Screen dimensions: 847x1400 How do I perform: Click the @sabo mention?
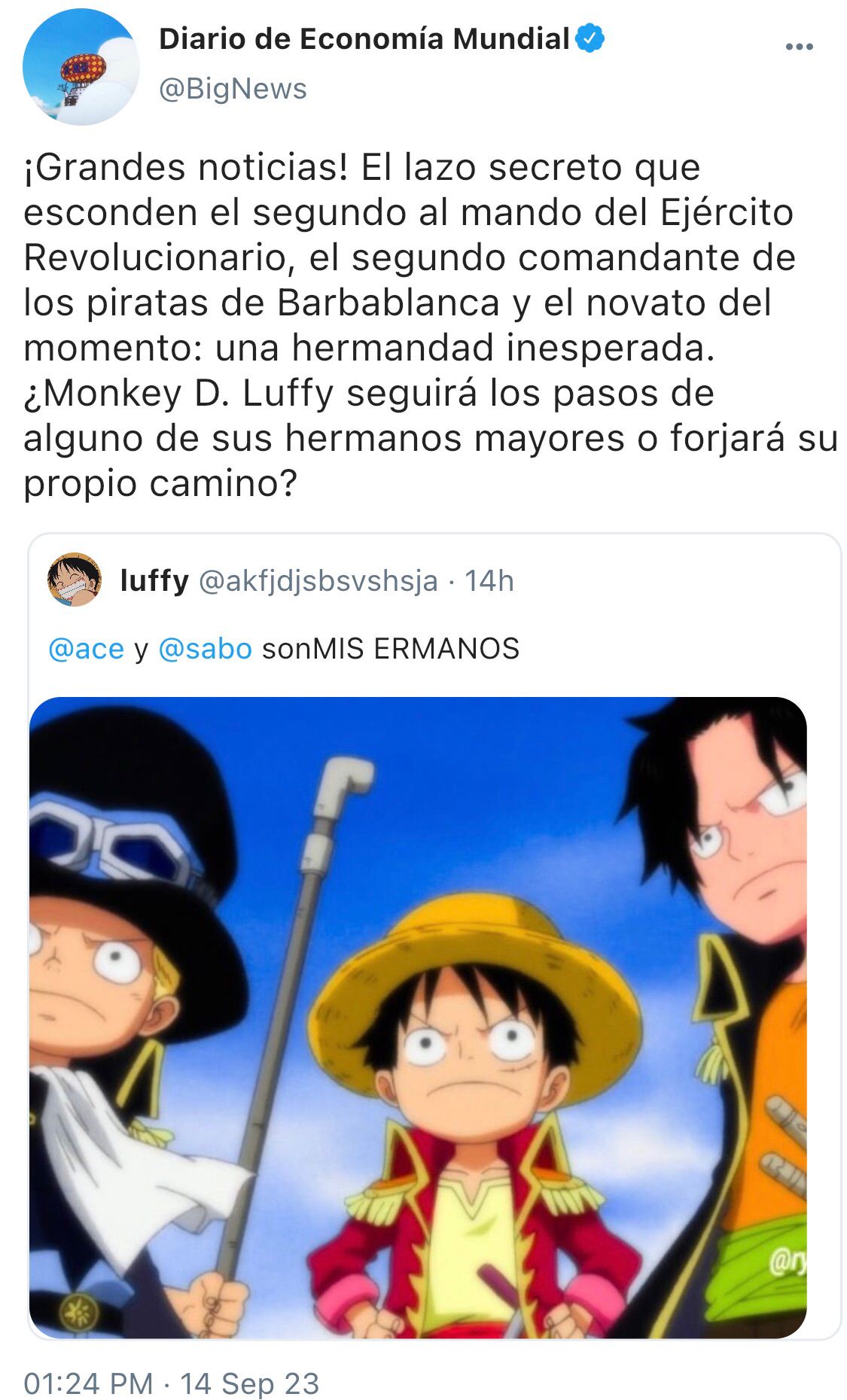[x=205, y=648]
